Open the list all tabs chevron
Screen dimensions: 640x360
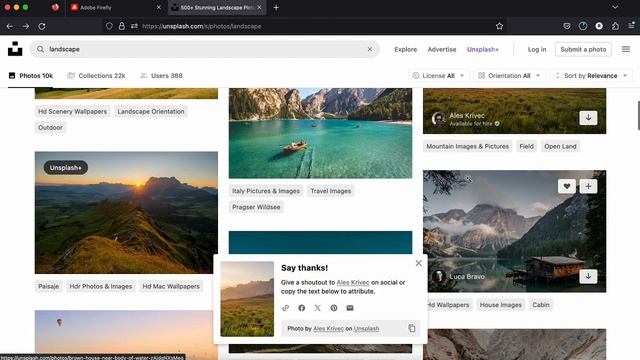pyautogui.click(x=615, y=7)
